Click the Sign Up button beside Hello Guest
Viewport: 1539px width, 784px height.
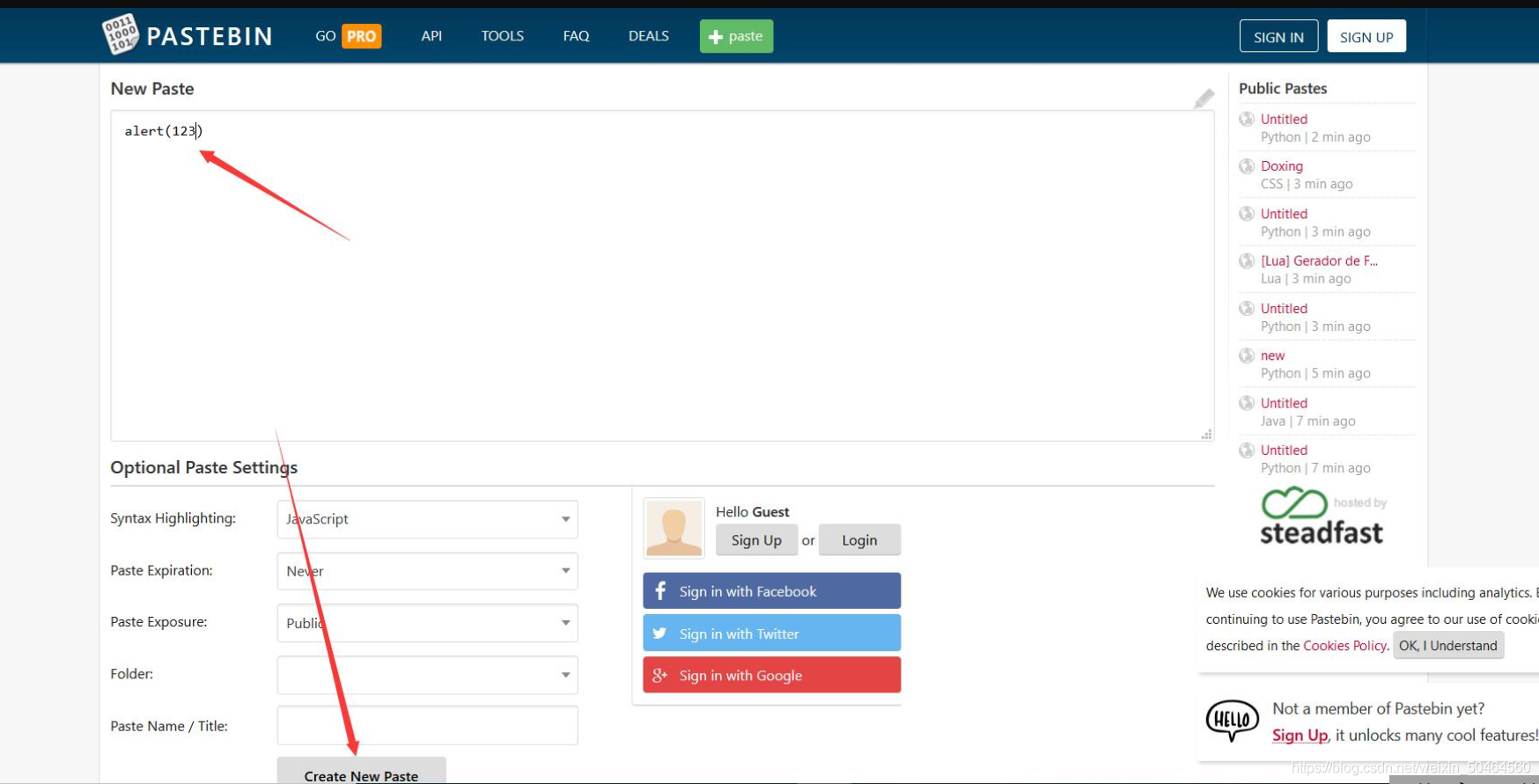click(x=756, y=540)
